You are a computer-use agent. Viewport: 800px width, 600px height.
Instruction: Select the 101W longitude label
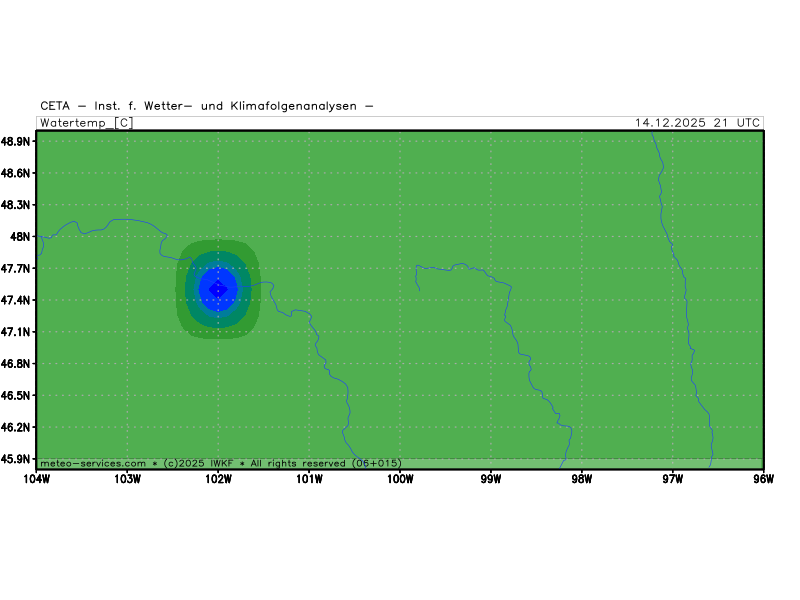tap(309, 478)
